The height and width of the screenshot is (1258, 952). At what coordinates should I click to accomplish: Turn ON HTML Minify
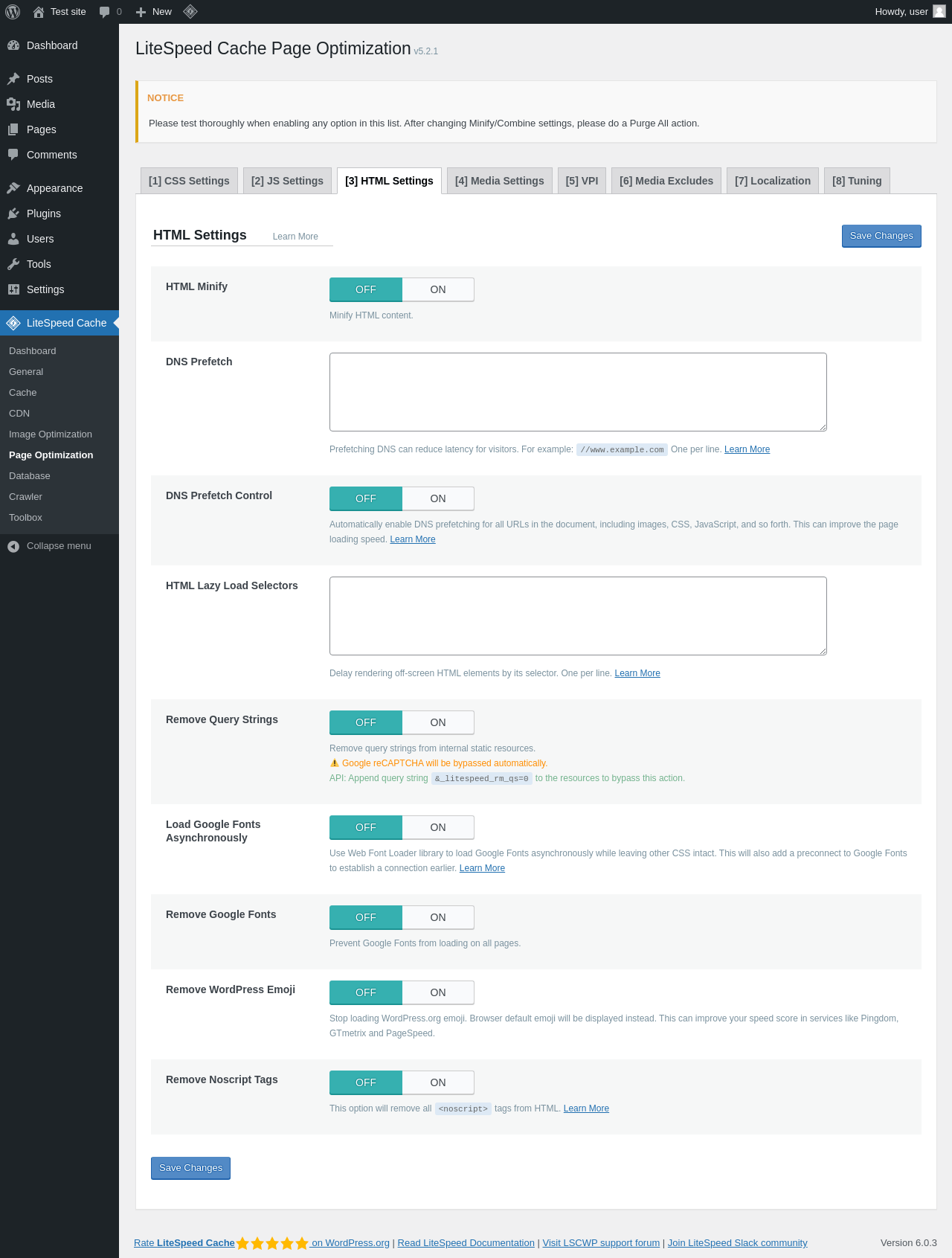click(438, 289)
